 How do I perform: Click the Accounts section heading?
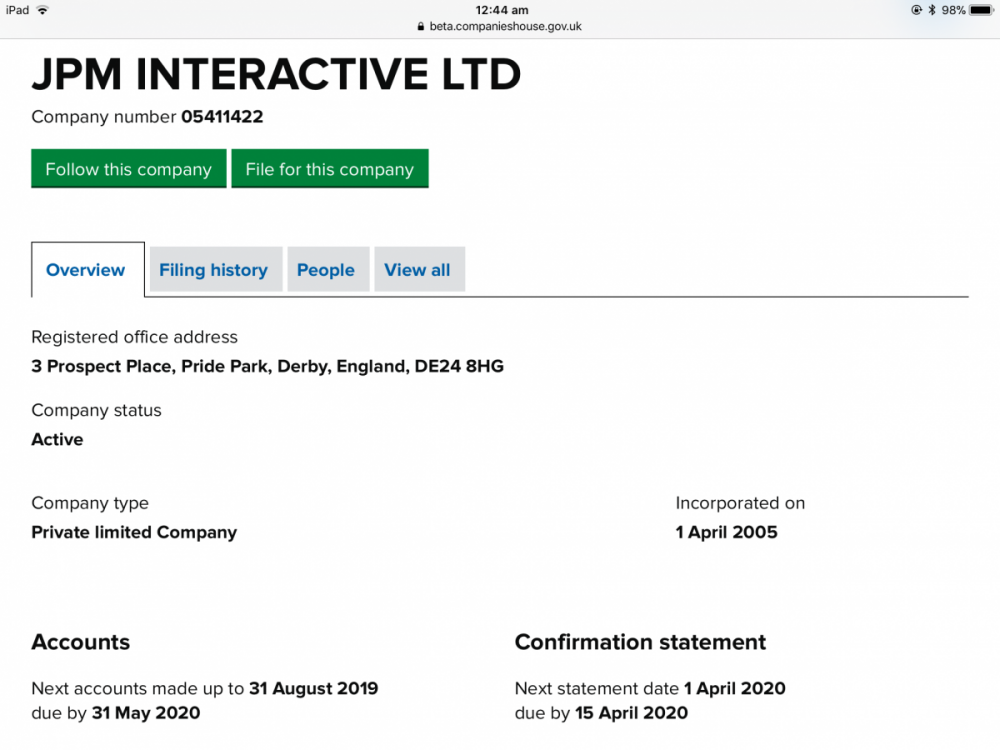pos(80,642)
